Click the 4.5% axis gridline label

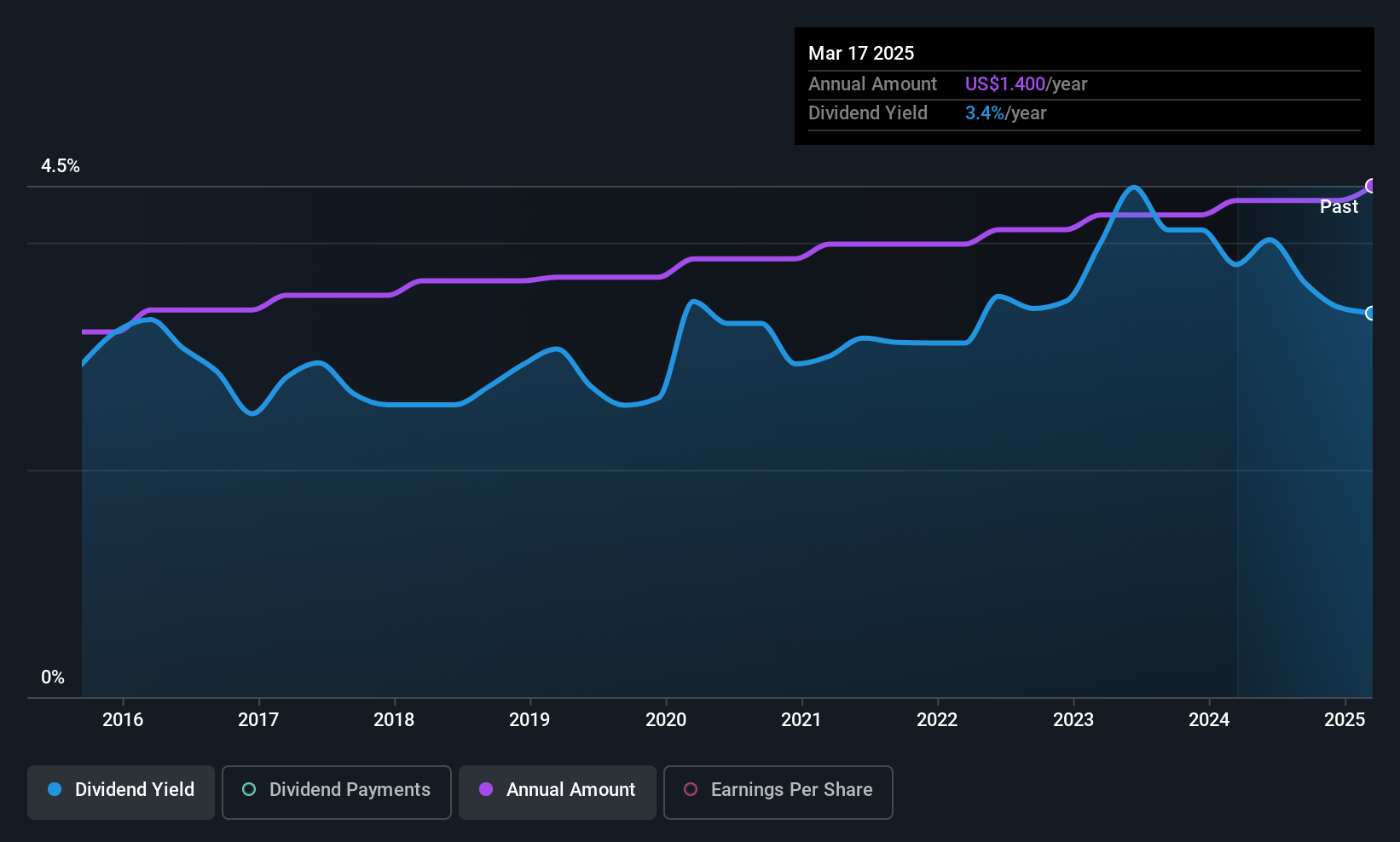coord(61,166)
